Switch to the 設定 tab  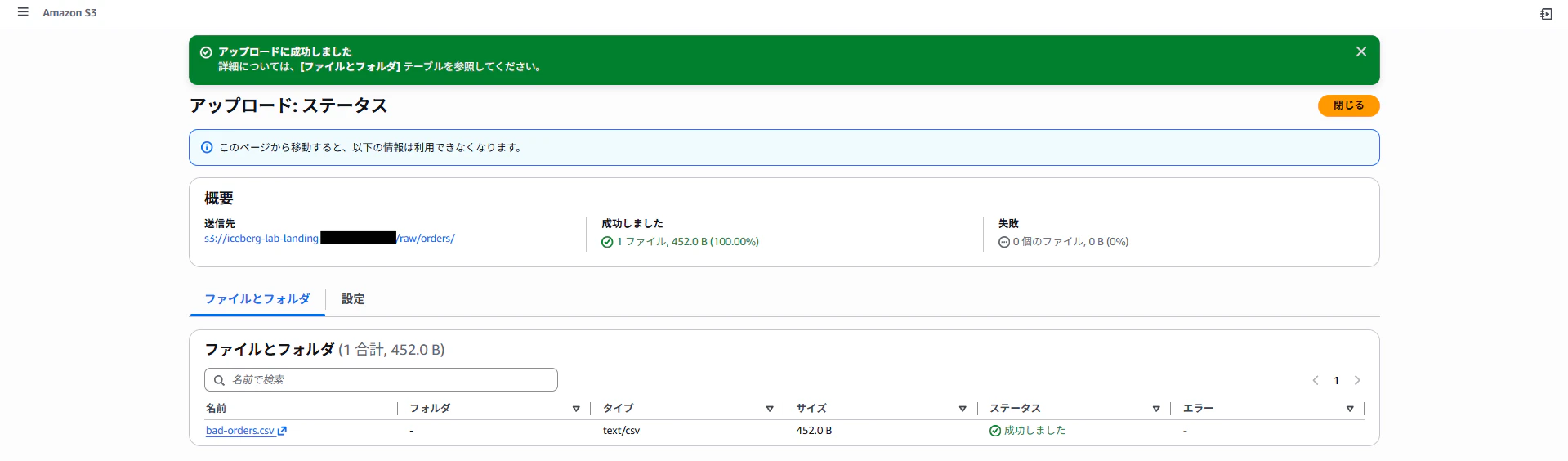(353, 299)
